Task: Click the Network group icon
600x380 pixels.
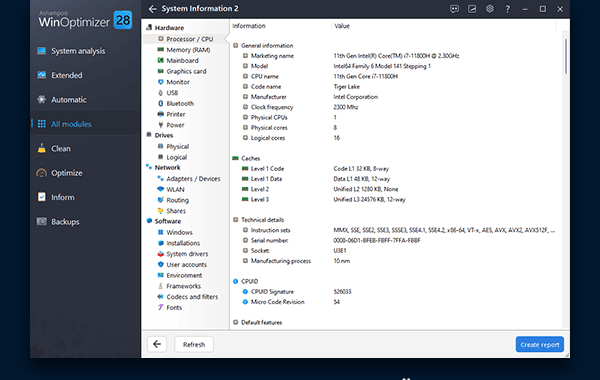Action: click(149, 167)
